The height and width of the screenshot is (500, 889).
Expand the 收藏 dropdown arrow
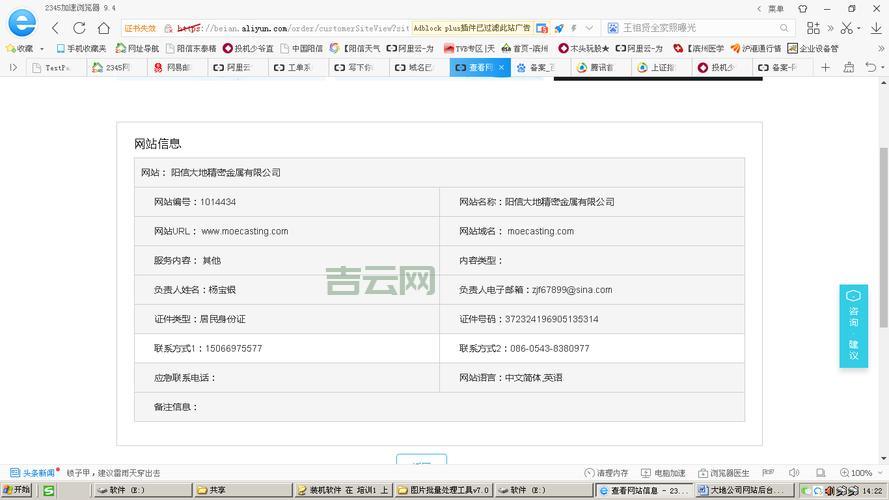pyautogui.click(x=41, y=49)
